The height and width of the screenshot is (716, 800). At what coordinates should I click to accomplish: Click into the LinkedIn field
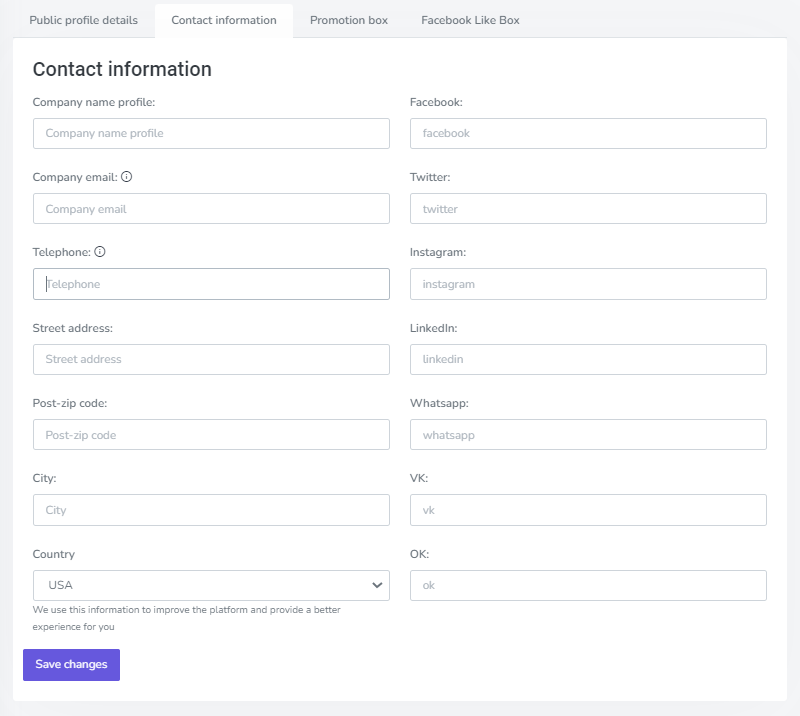pos(588,359)
